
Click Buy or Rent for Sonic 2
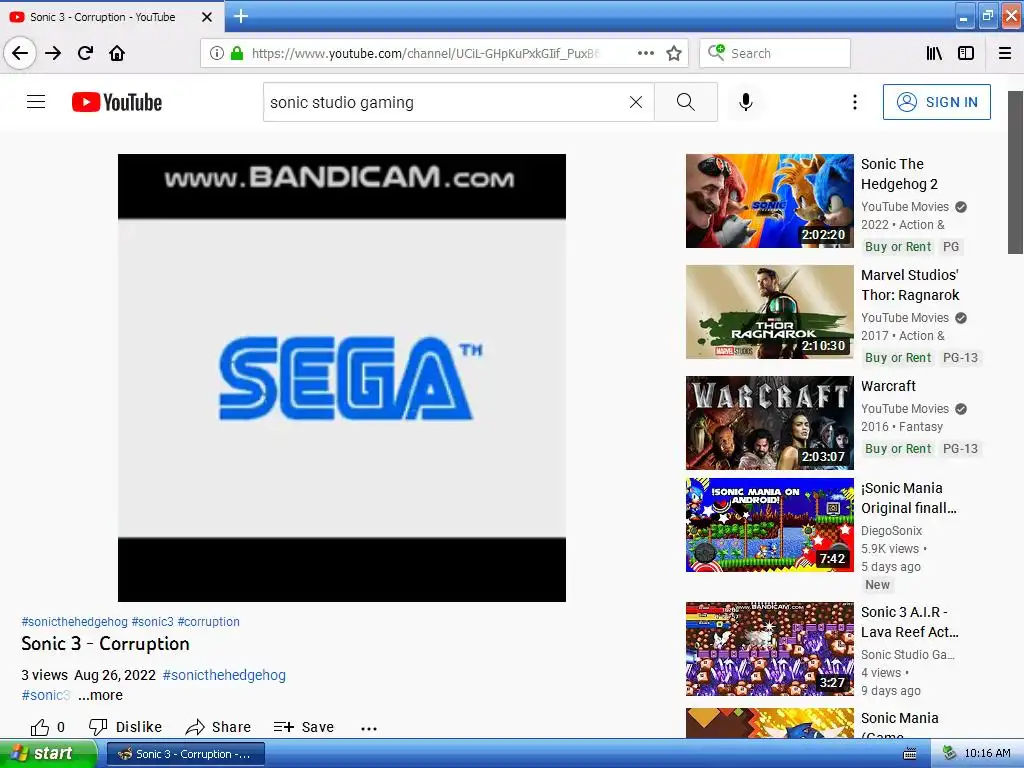click(898, 247)
